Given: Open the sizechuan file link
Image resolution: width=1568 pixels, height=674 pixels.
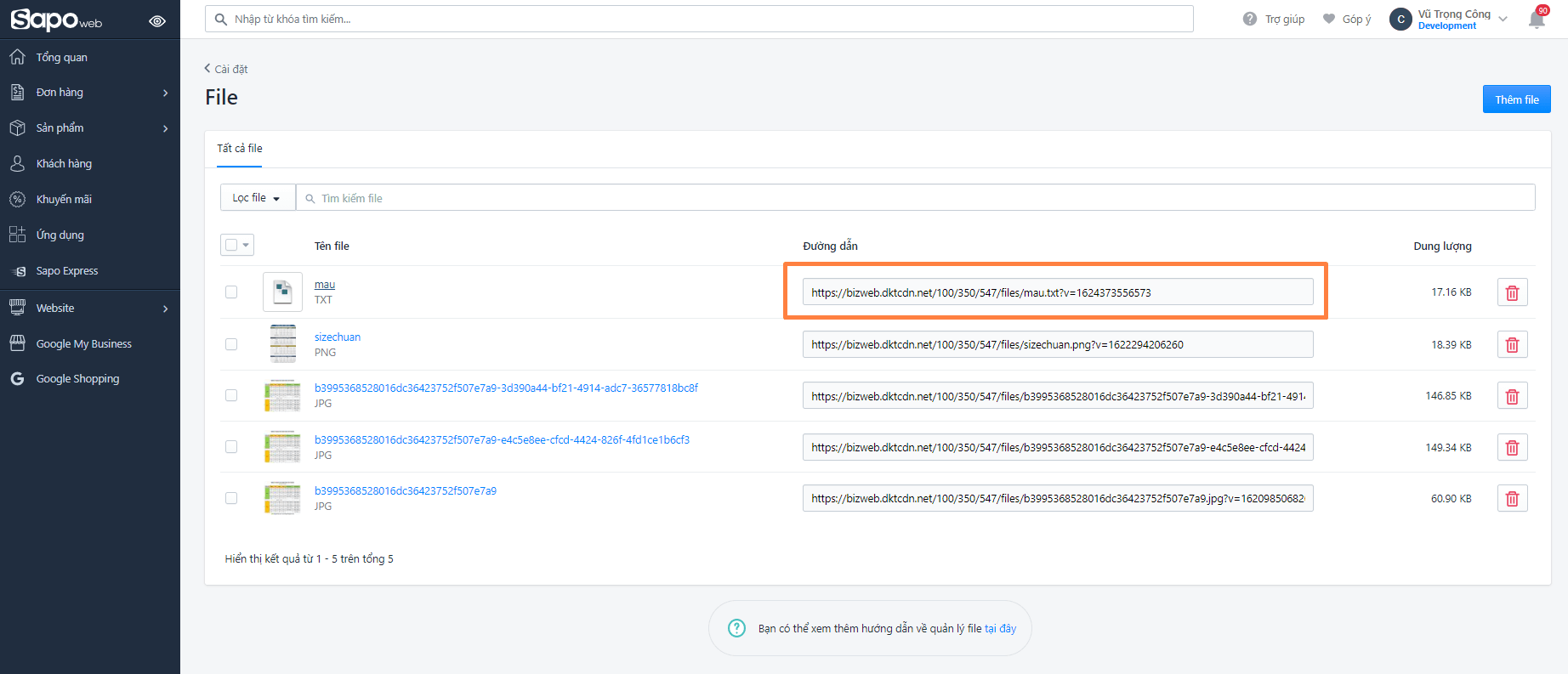Looking at the screenshot, I should click(x=338, y=337).
